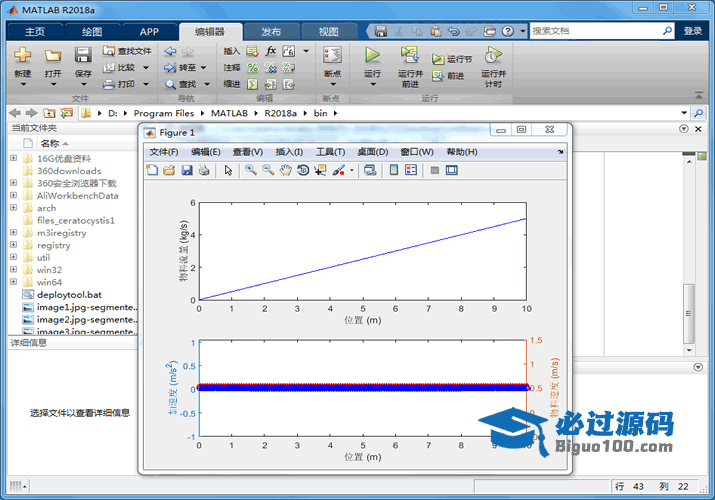Select the Data Cursor tool
The image size is (715, 500).
pyautogui.click(x=321, y=170)
